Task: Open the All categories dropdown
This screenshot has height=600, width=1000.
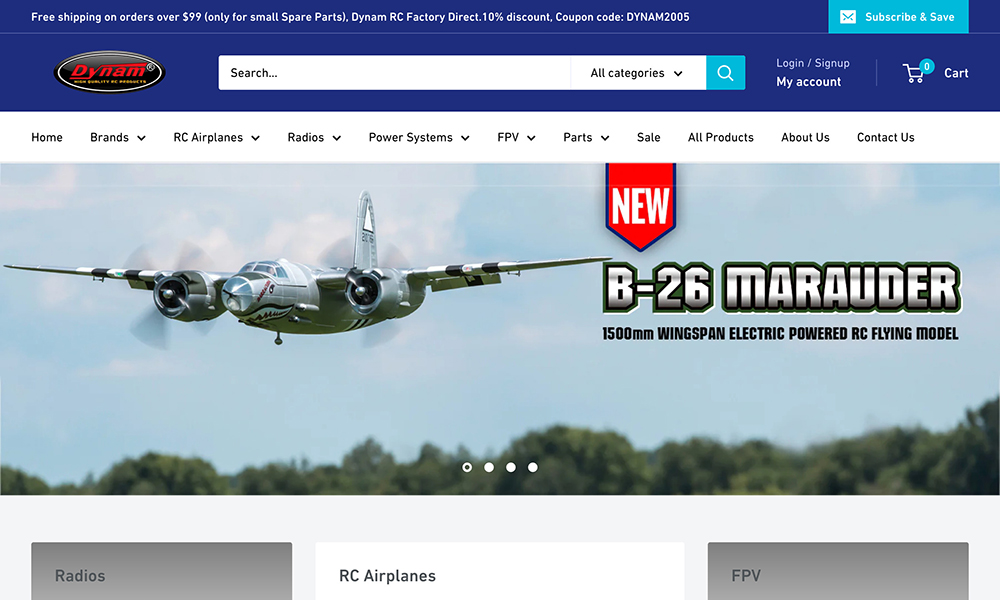Action: (x=637, y=73)
